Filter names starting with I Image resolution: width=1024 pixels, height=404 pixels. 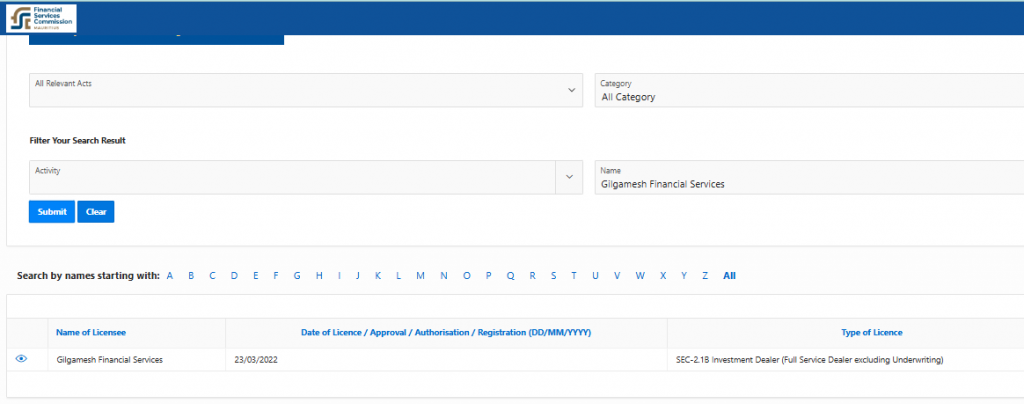pos(339,275)
